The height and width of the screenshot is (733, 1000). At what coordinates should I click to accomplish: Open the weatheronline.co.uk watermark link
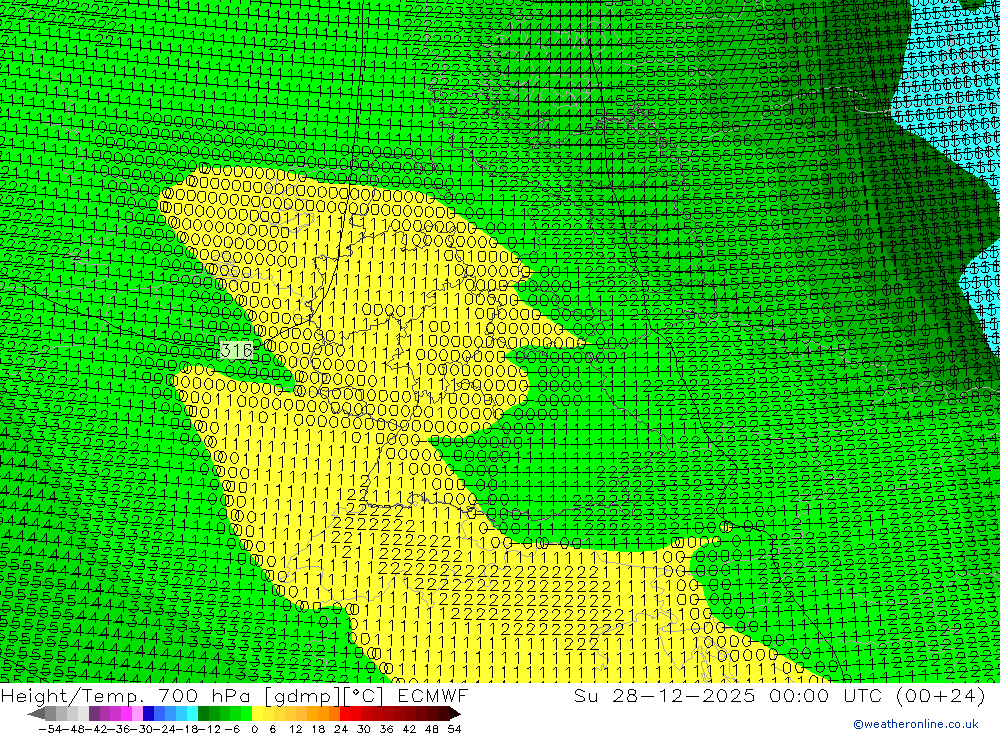point(915,724)
